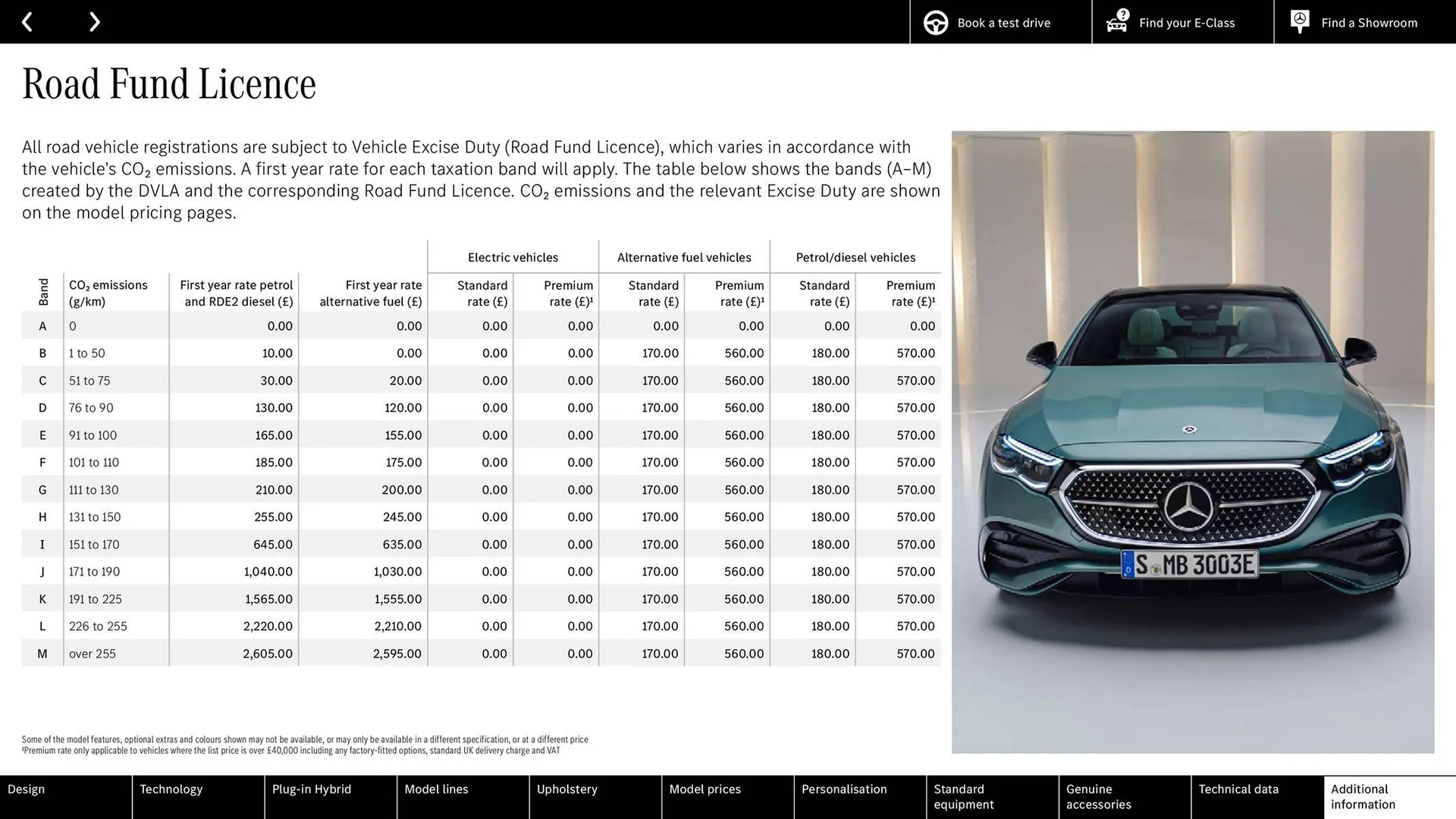Click the steering wheel Book a test drive icon
This screenshot has height=819, width=1456.
click(x=935, y=22)
